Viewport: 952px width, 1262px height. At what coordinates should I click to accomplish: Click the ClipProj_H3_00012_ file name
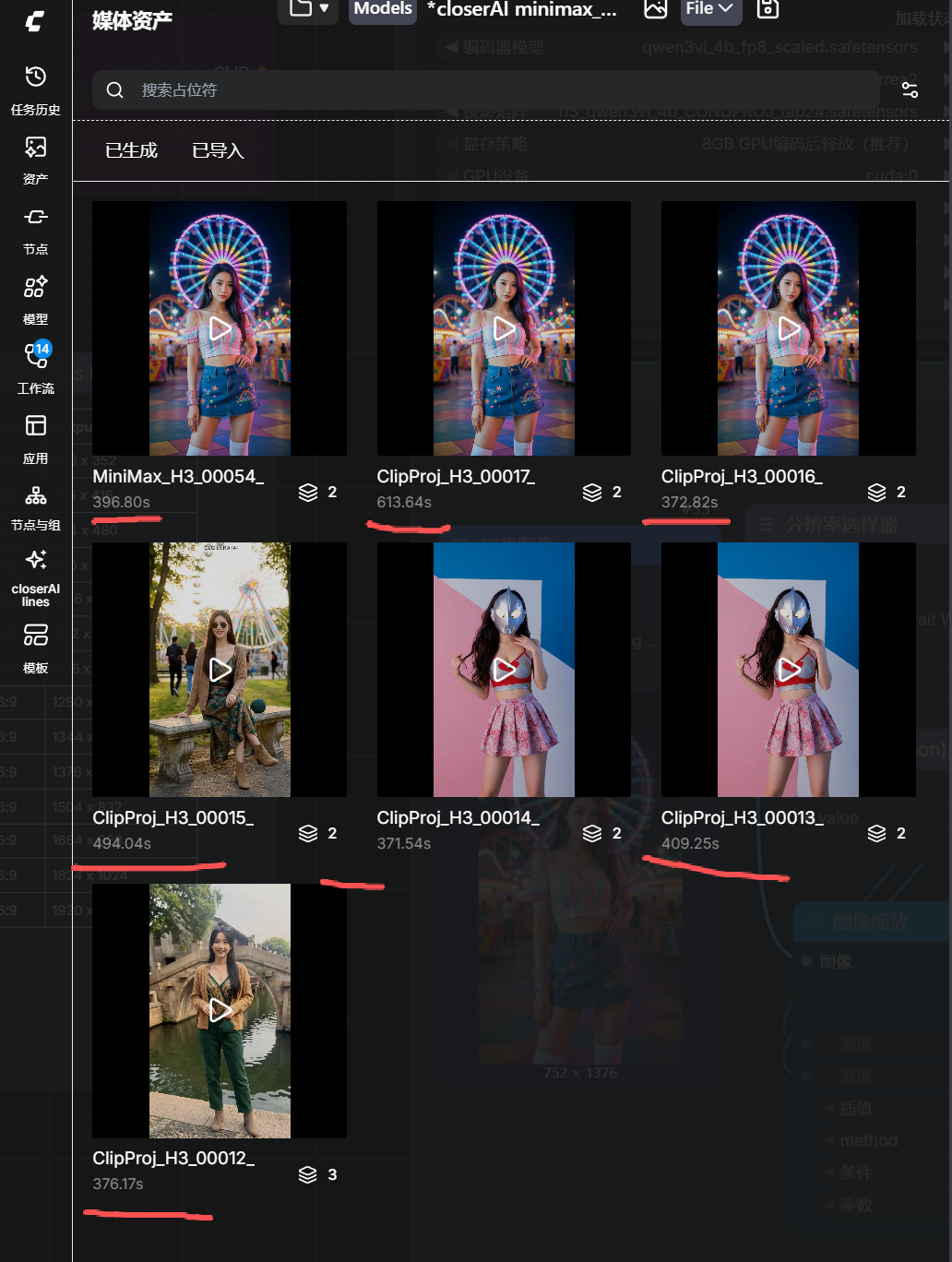pyautogui.click(x=173, y=1159)
